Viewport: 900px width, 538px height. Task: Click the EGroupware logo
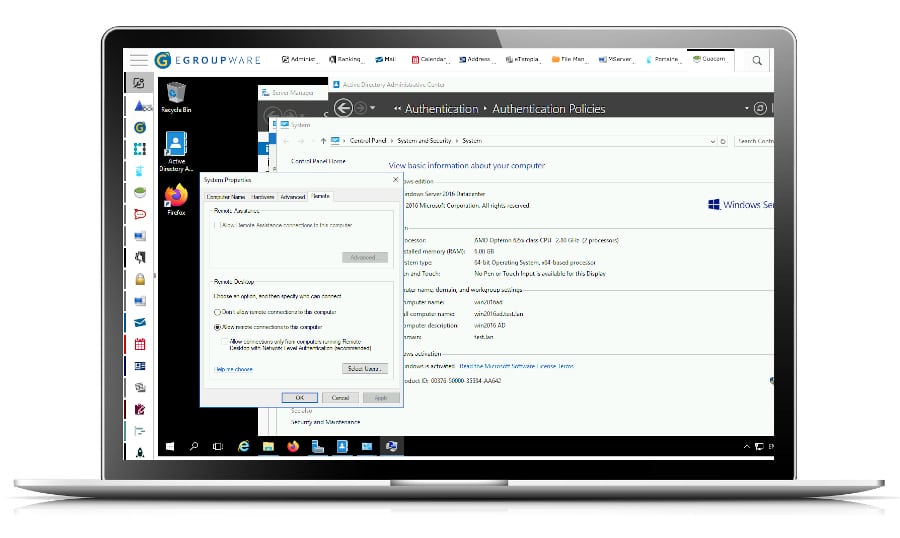tap(208, 60)
